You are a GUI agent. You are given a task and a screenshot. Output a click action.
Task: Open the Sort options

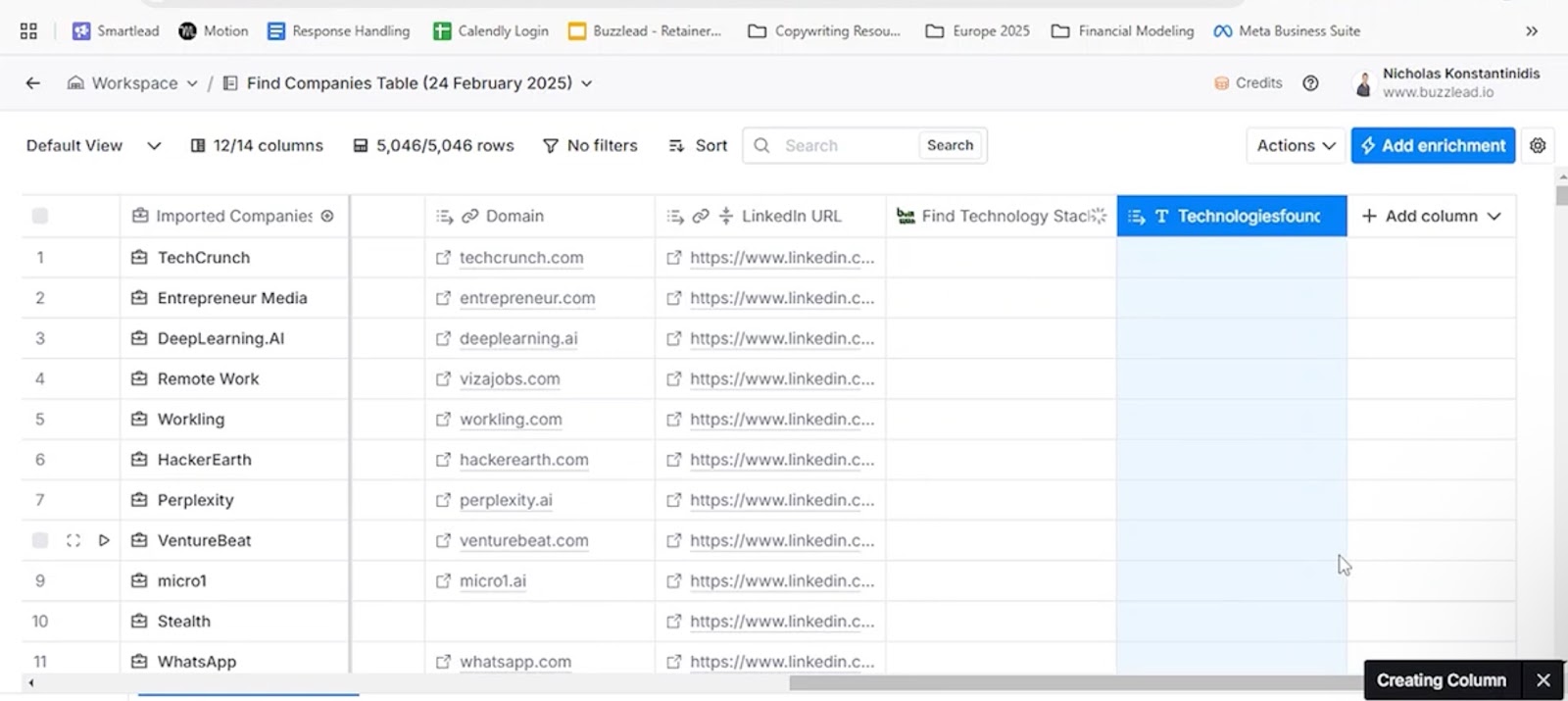tap(698, 145)
